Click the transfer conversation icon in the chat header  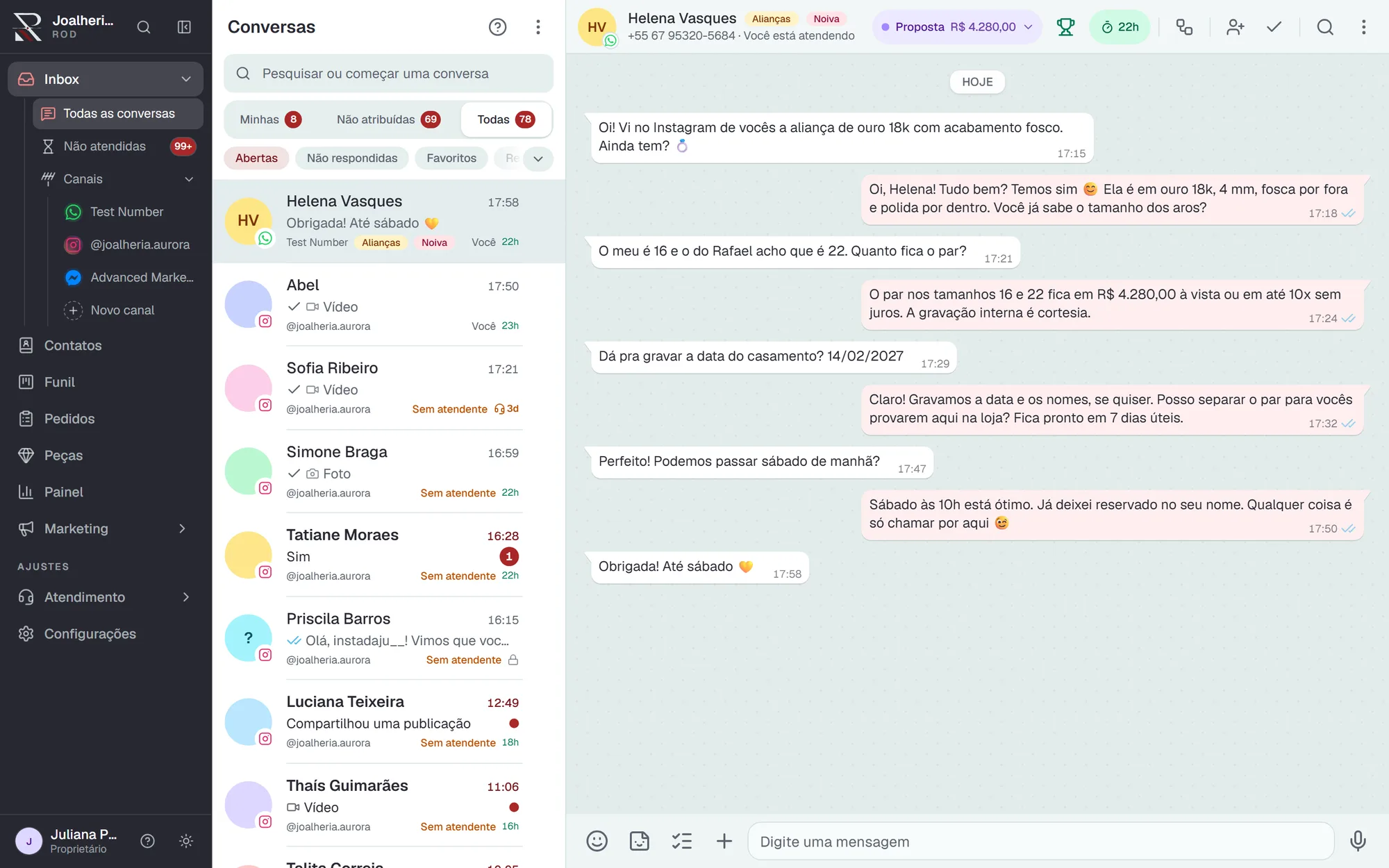point(1184,27)
